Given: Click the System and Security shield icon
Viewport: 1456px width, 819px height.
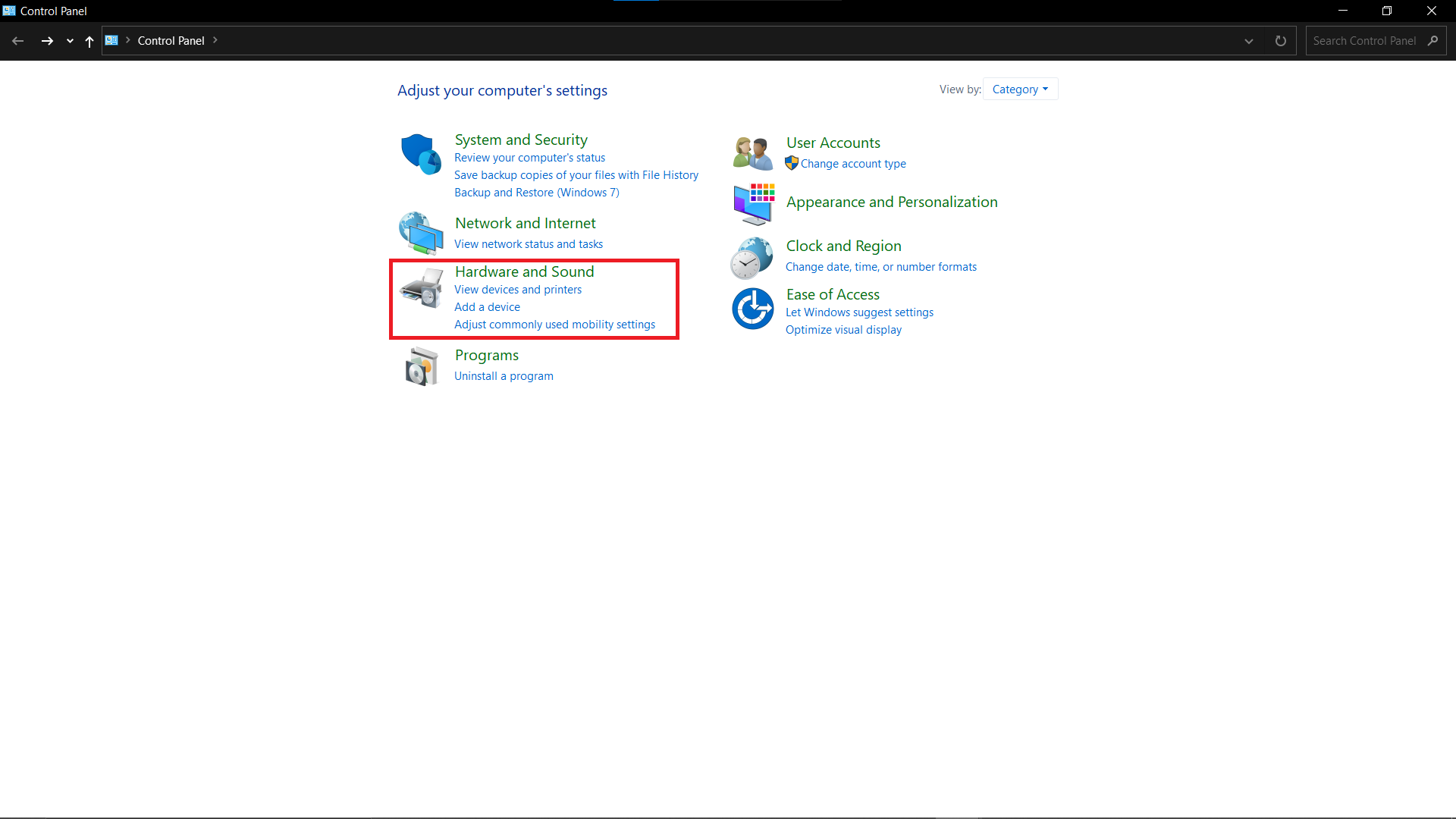Looking at the screenshot, I should pyautogui.click(x=421, y=154).
